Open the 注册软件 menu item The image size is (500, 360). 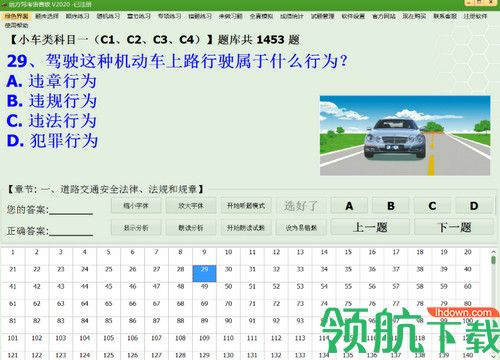(x=475, y=16)
